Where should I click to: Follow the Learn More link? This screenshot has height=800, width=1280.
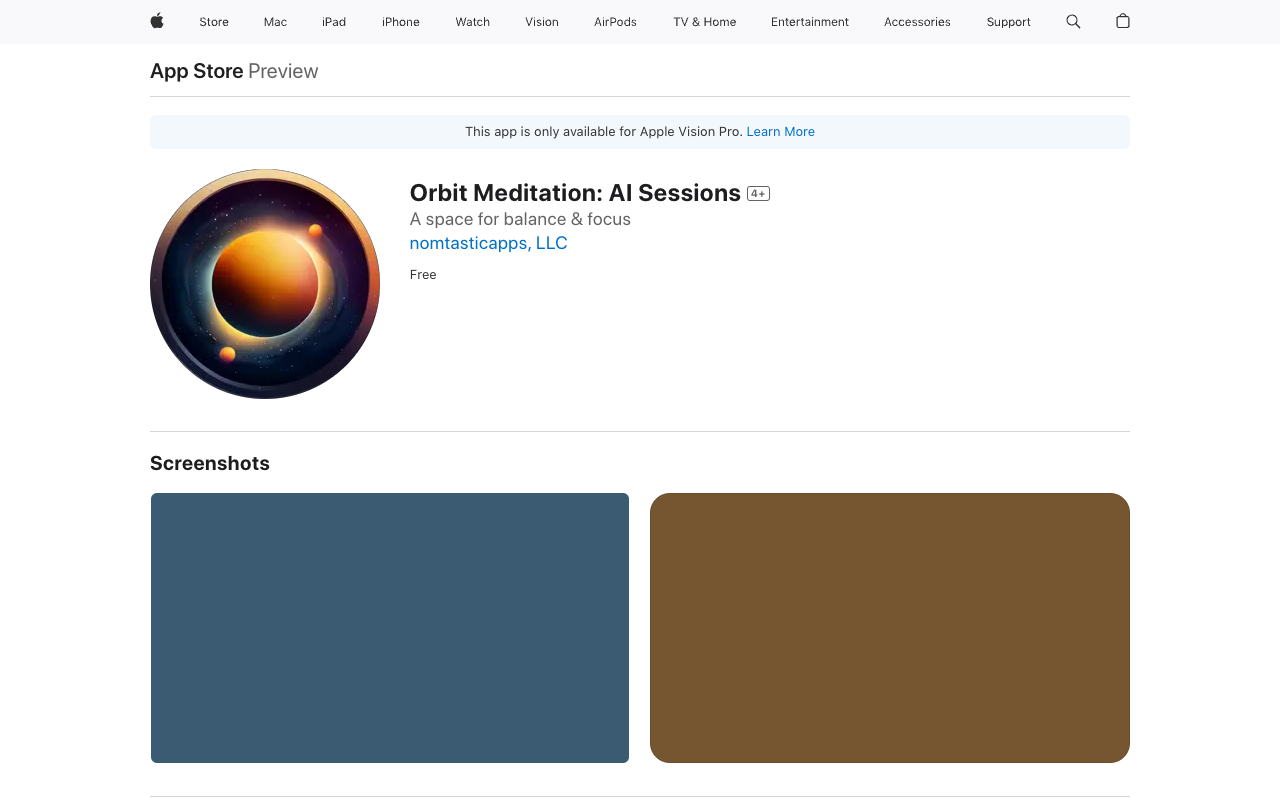(780, 132)
